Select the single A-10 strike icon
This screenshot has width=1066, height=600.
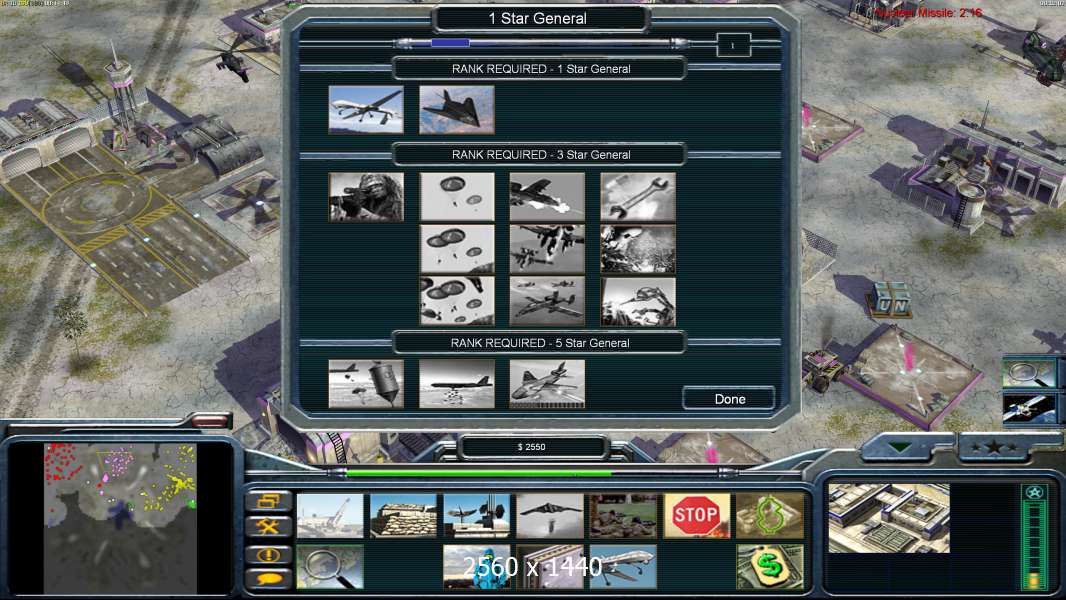(x=547, y=197)
